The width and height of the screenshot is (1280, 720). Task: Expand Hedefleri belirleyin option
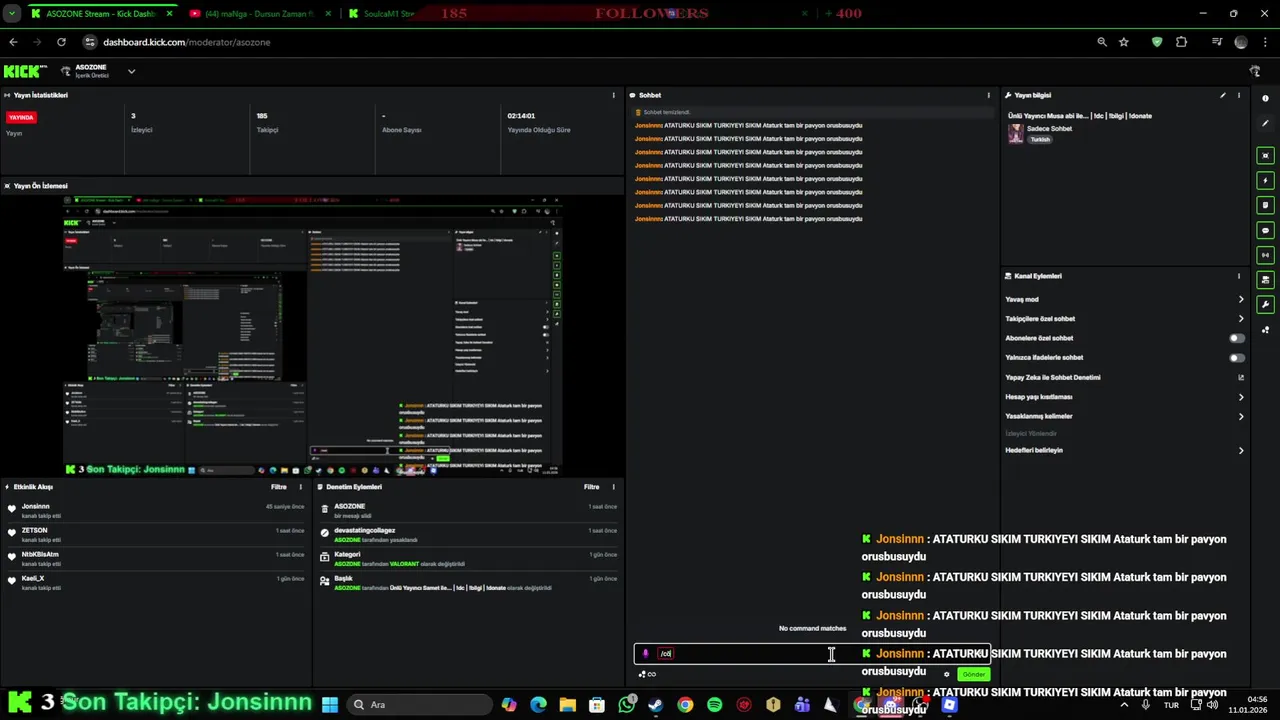coord(1241,450)
